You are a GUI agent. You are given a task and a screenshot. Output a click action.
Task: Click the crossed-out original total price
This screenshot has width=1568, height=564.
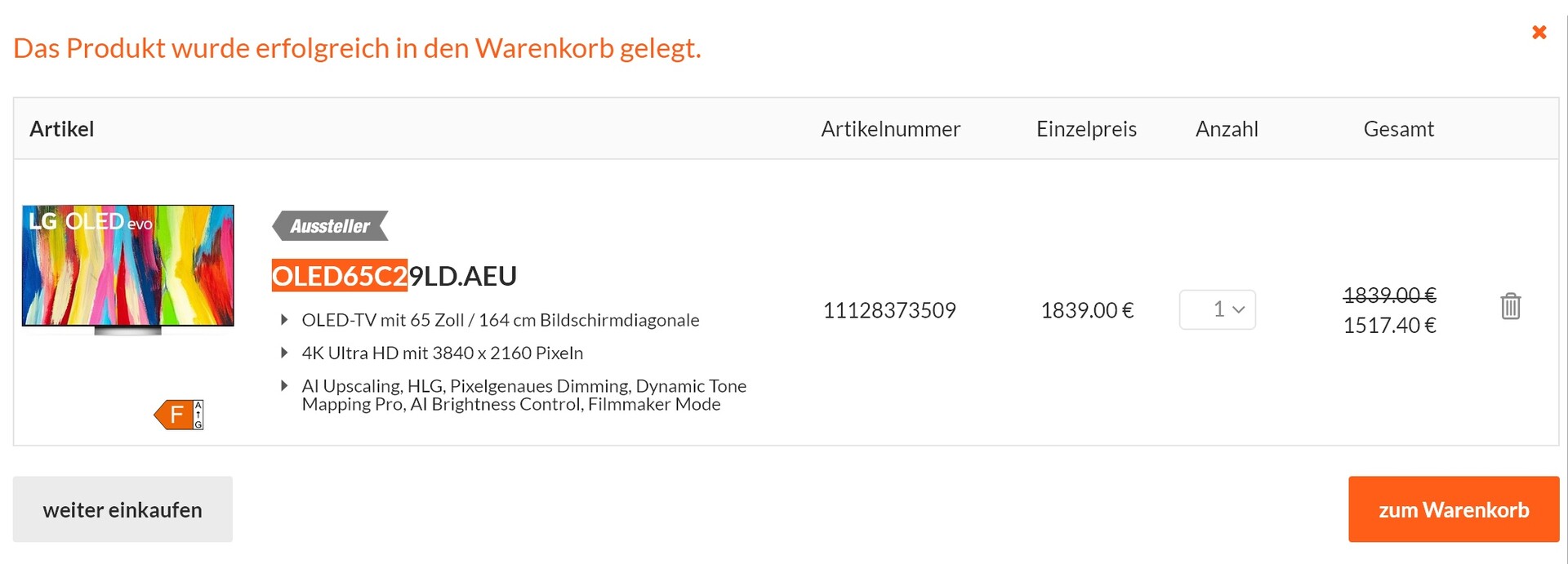pos(1389,295)
